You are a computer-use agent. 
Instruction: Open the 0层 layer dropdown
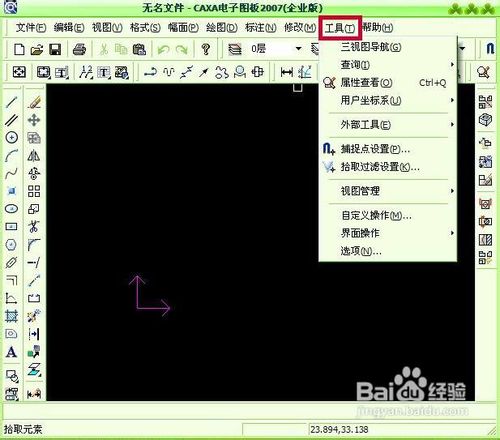299,49
